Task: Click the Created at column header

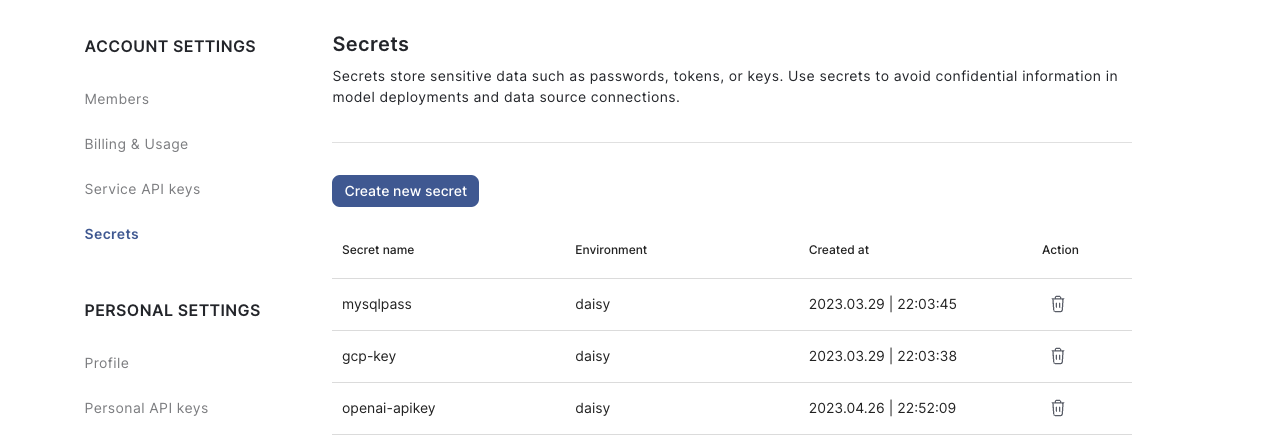Action: pyautogui.click(x=839, y=250)
